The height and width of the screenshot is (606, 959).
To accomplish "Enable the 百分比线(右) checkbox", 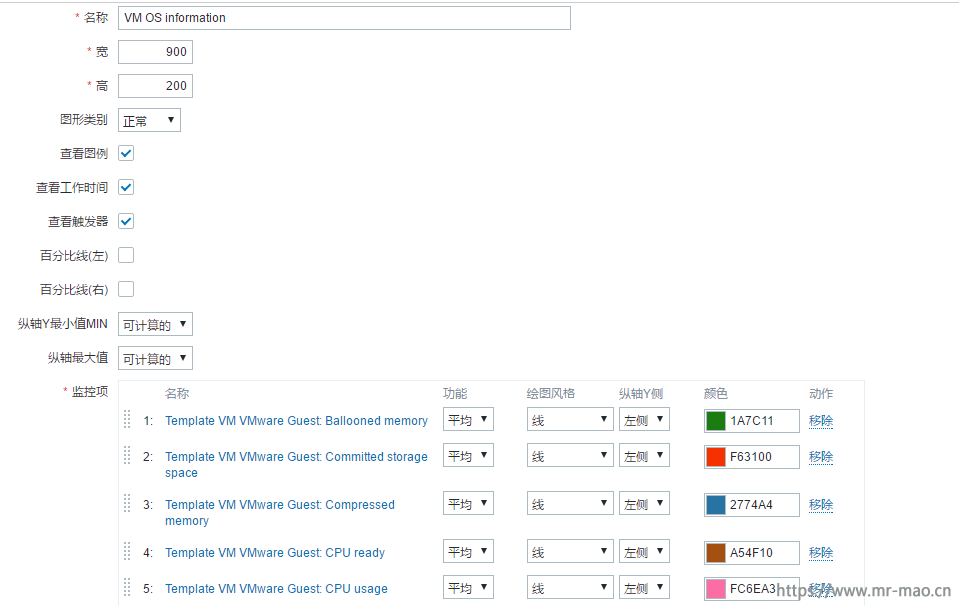I will (x=126, y=289).
